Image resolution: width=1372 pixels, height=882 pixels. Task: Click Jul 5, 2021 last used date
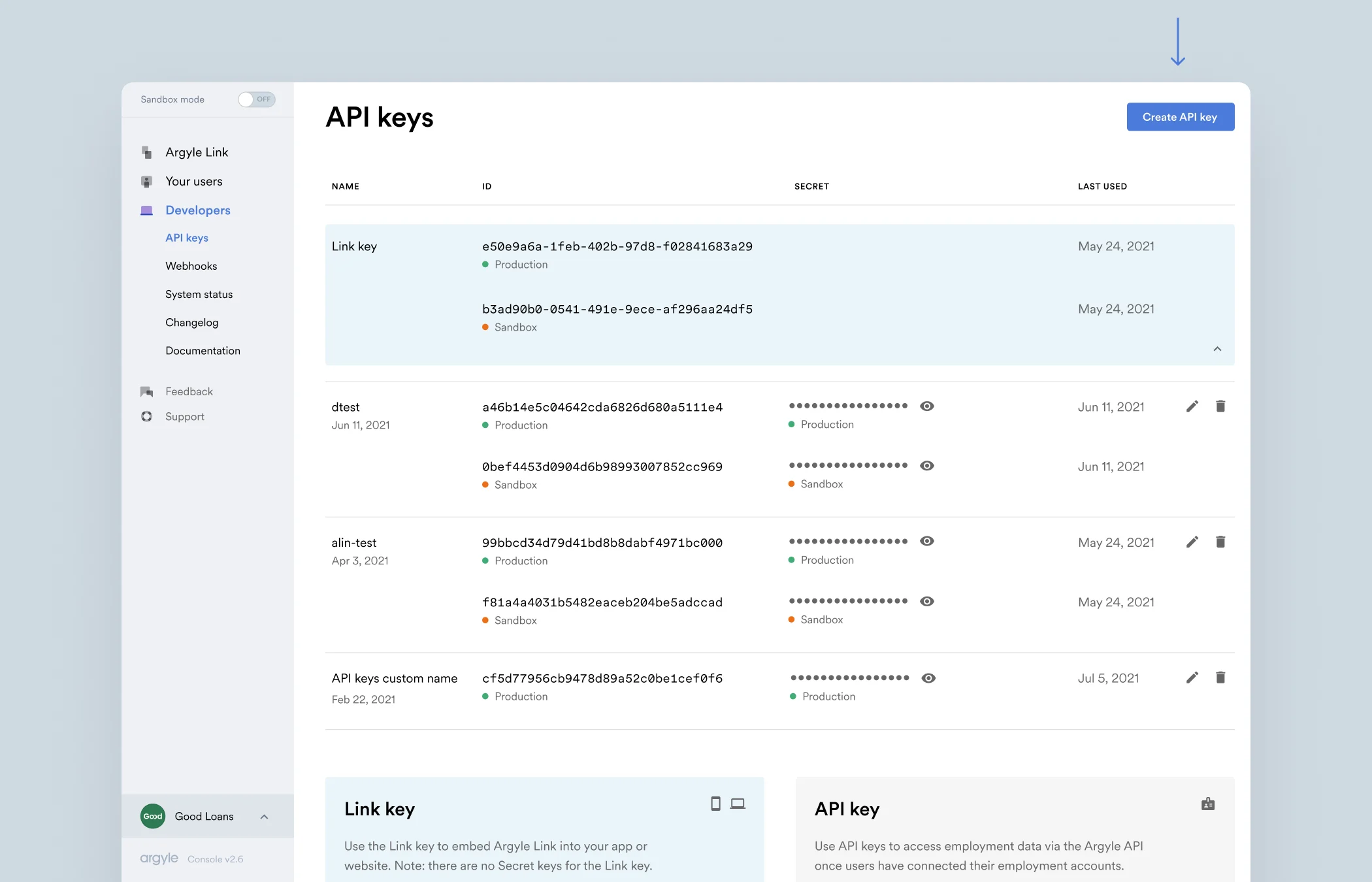pyautogui.click(x=1108, y=678)
